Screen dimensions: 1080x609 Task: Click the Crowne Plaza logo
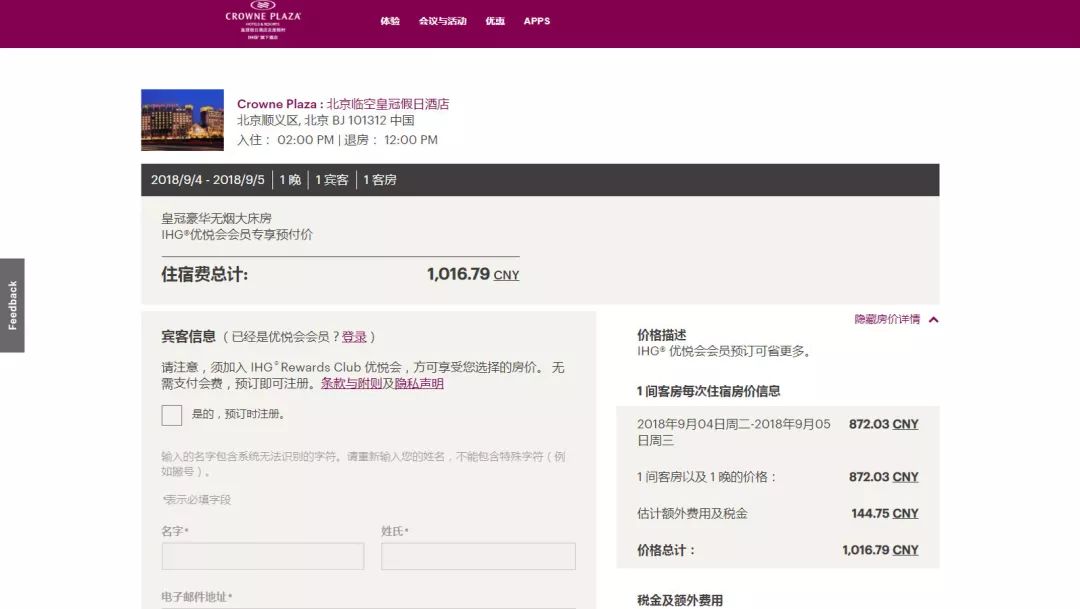262,20
